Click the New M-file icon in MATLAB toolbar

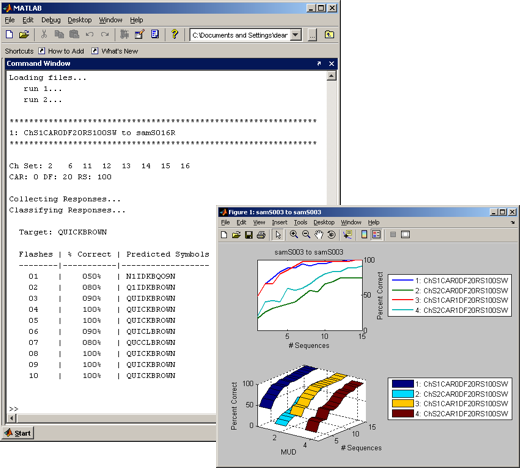click(9, 34)
